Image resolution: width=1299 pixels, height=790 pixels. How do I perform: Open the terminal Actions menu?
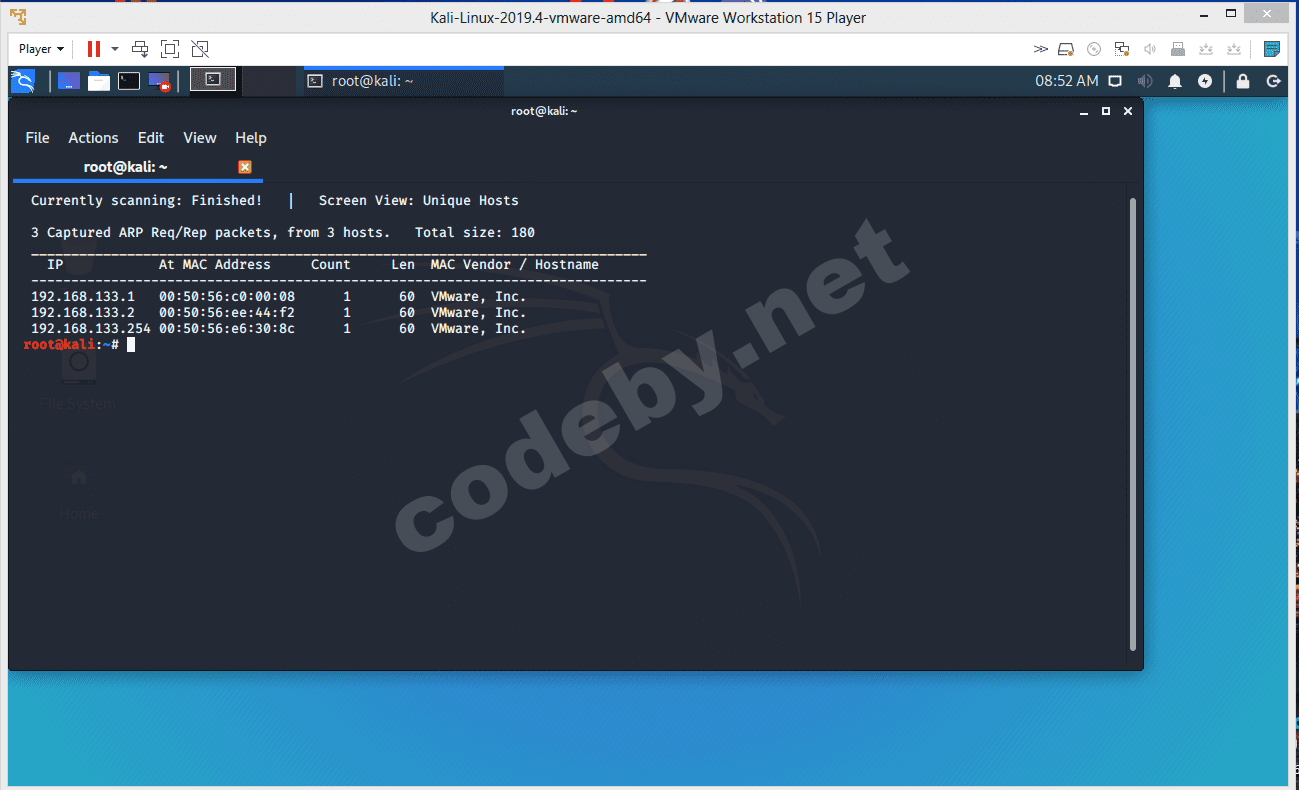click(x=93, y=138)
